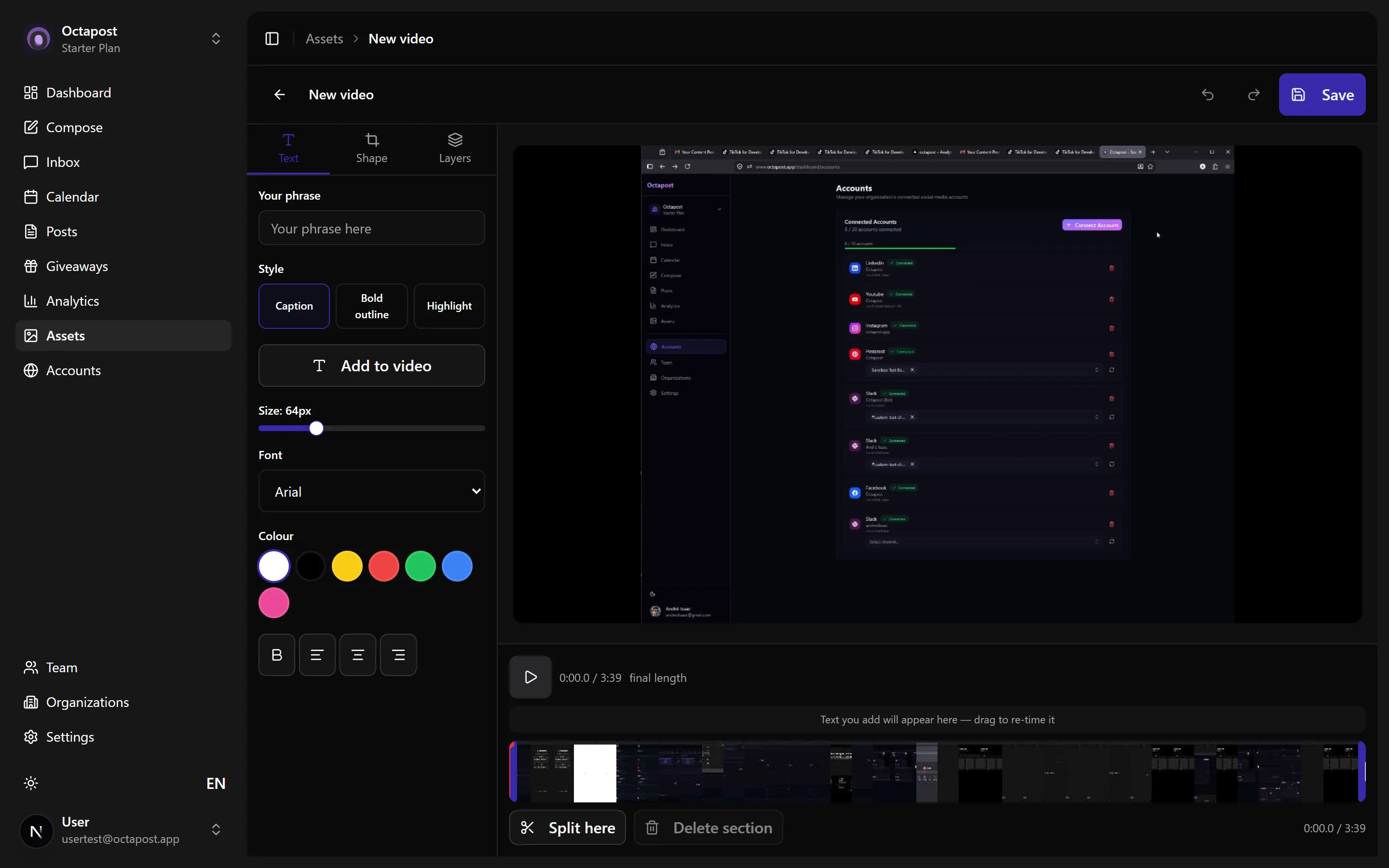The height and width of the screenshot is (868, 1389).
Task: Undo the last edit
Action: [x=1208, y=95]
